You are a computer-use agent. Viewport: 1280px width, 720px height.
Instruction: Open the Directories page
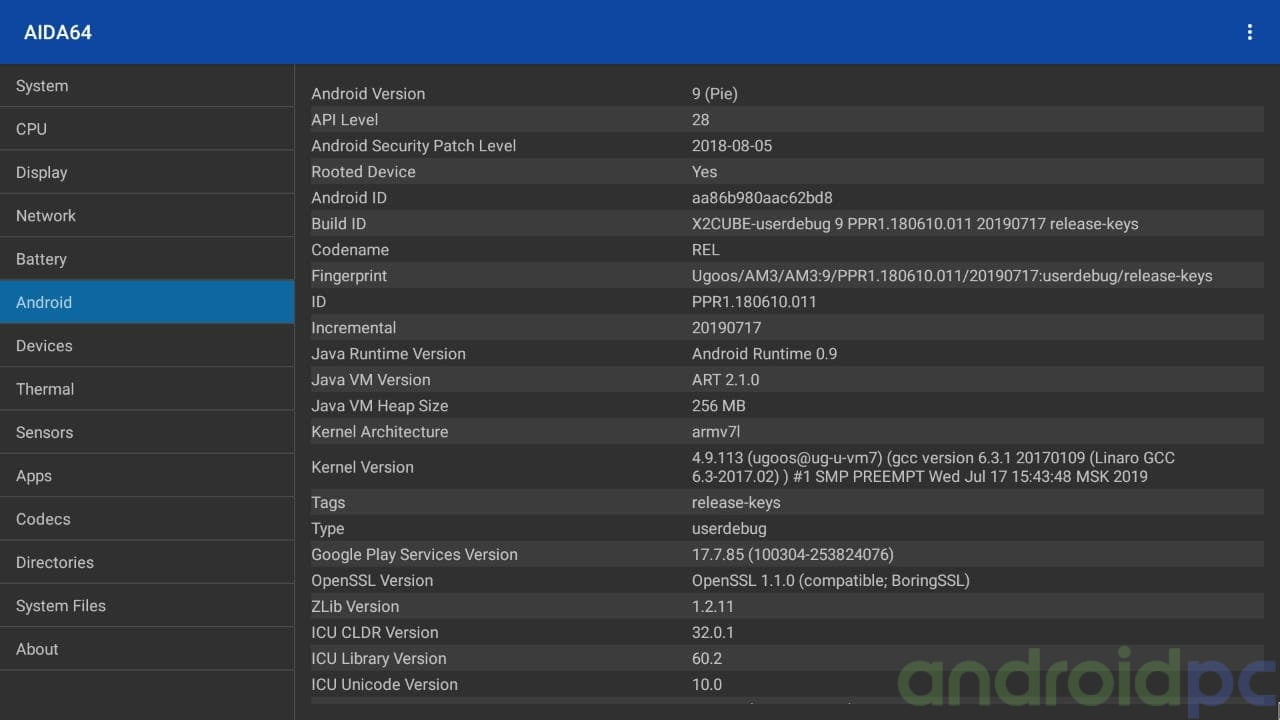[x=147, y=562]
